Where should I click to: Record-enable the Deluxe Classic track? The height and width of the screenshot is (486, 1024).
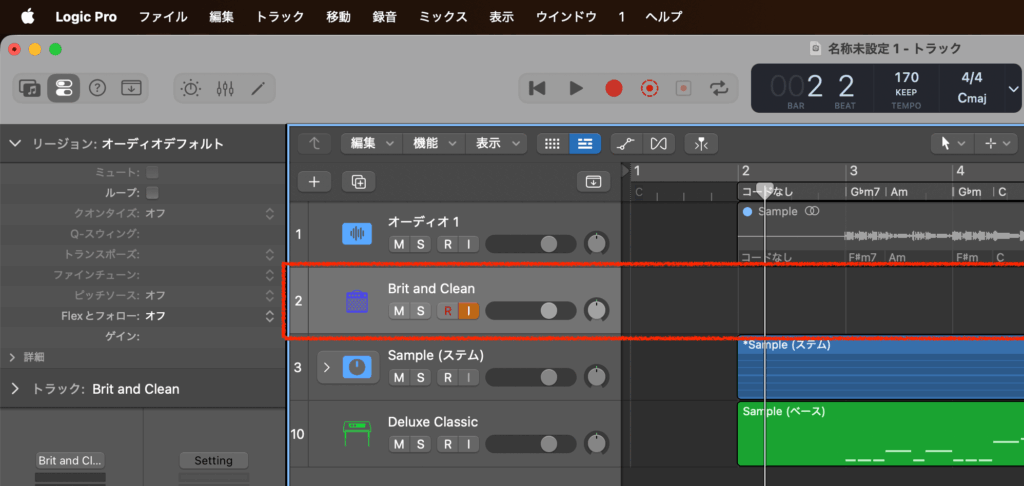pos(447,444)
